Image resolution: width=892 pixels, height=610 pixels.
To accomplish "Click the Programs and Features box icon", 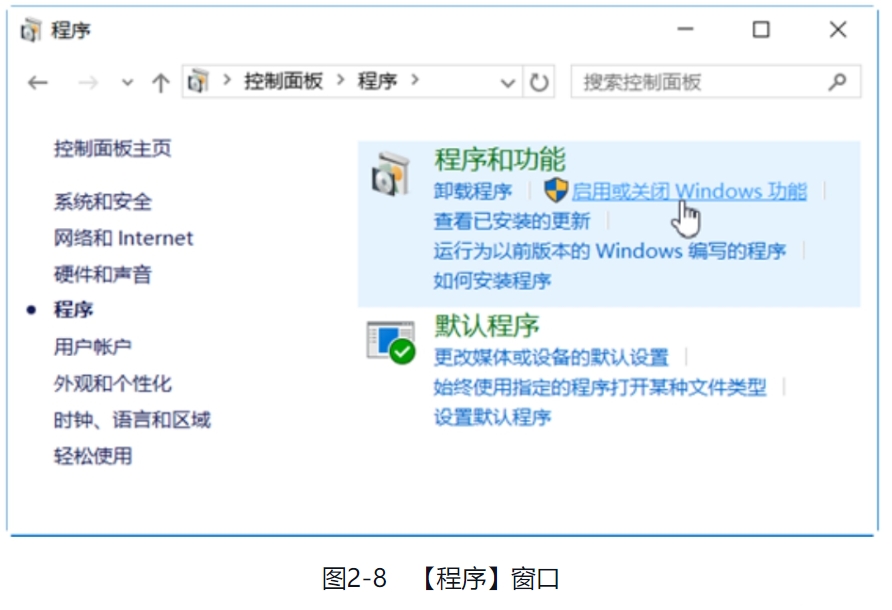I will [389, 174].
